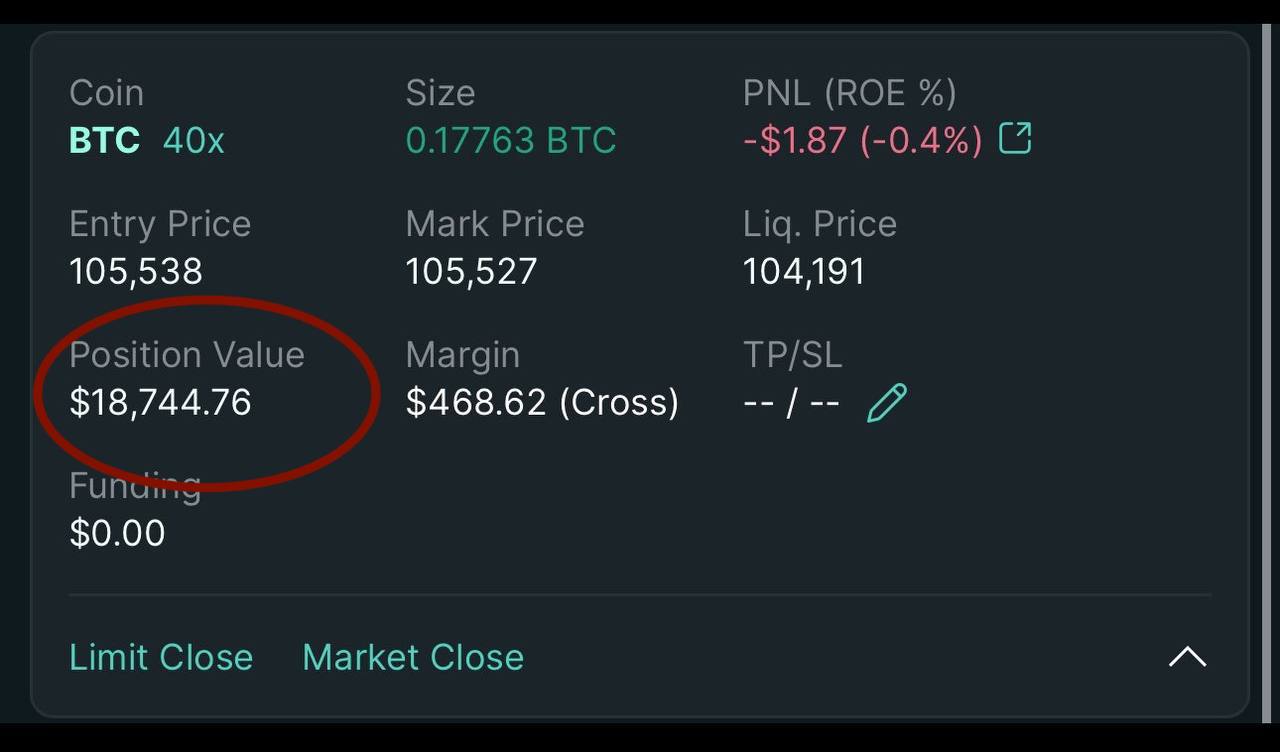Select the entry price 105,538
This screenshot has height=752, width=1280.
pos(136,271)
